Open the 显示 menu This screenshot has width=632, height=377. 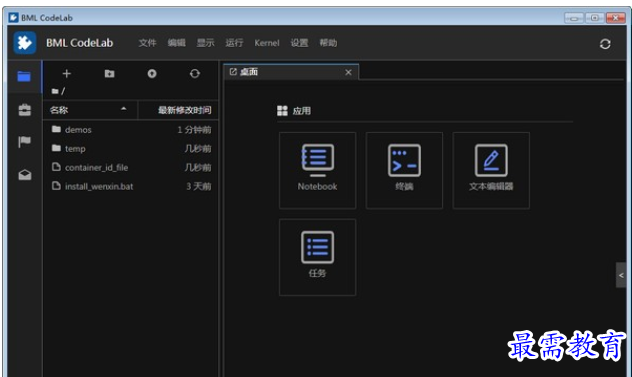(206, 43)
